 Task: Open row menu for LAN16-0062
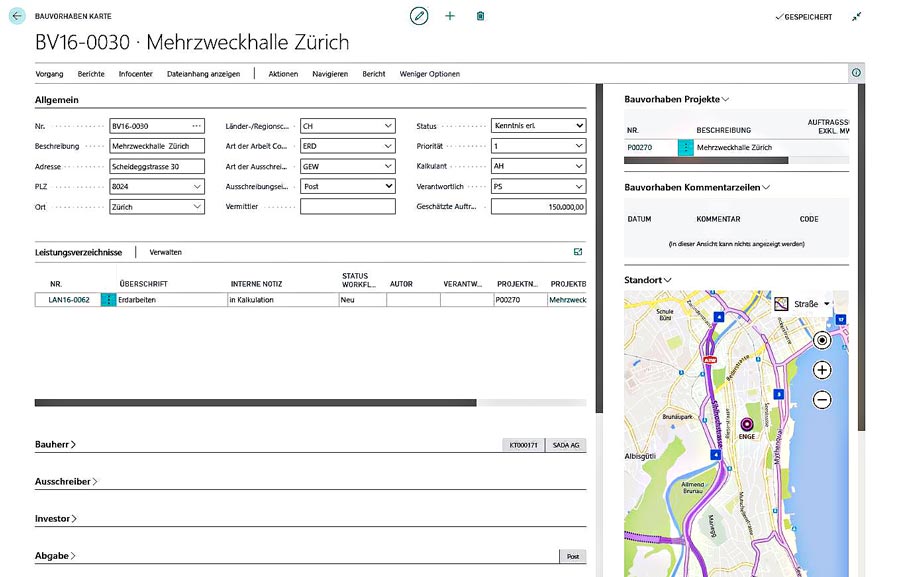click(108, 300)
